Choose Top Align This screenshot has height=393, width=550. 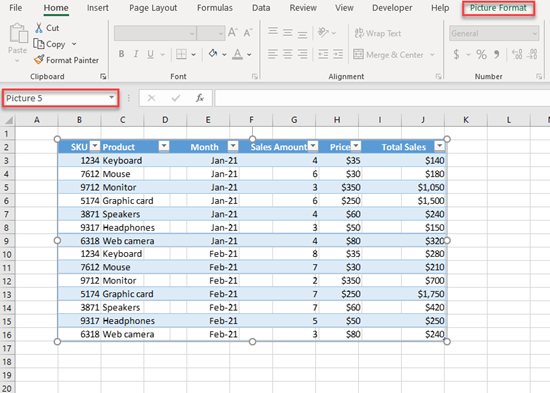(x=273, y=32)
